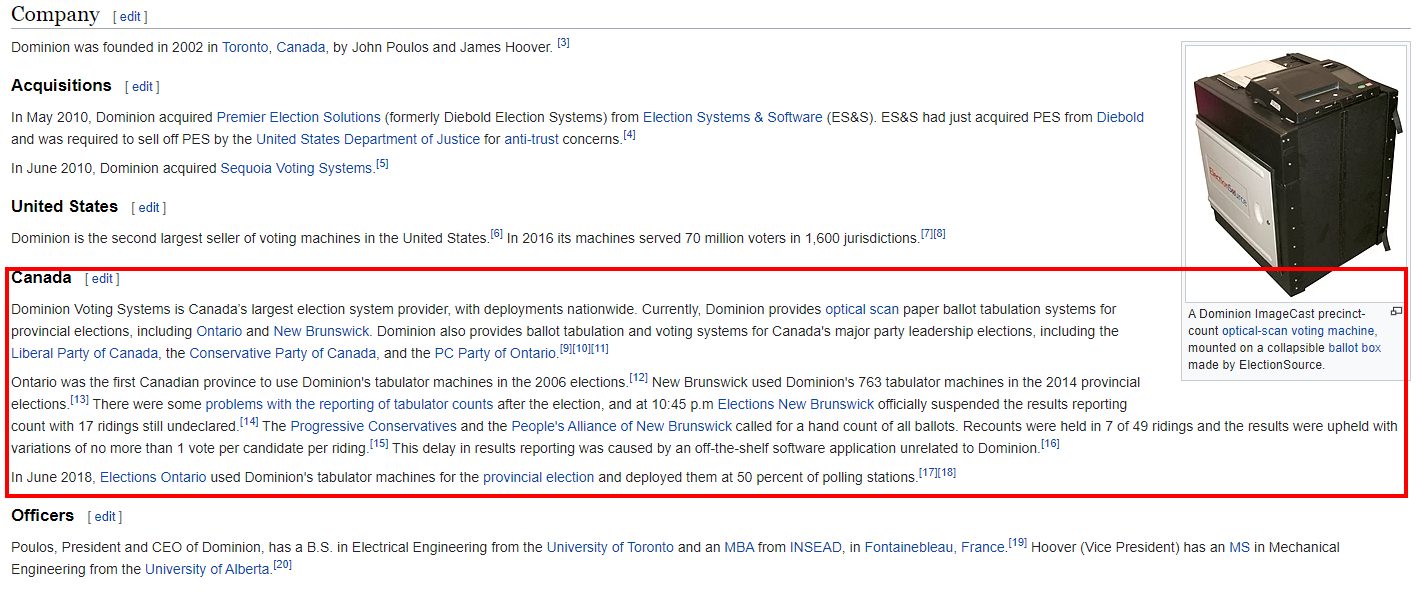Open footnote 14 after ridings still undeclared

click(x=250, y=422)
